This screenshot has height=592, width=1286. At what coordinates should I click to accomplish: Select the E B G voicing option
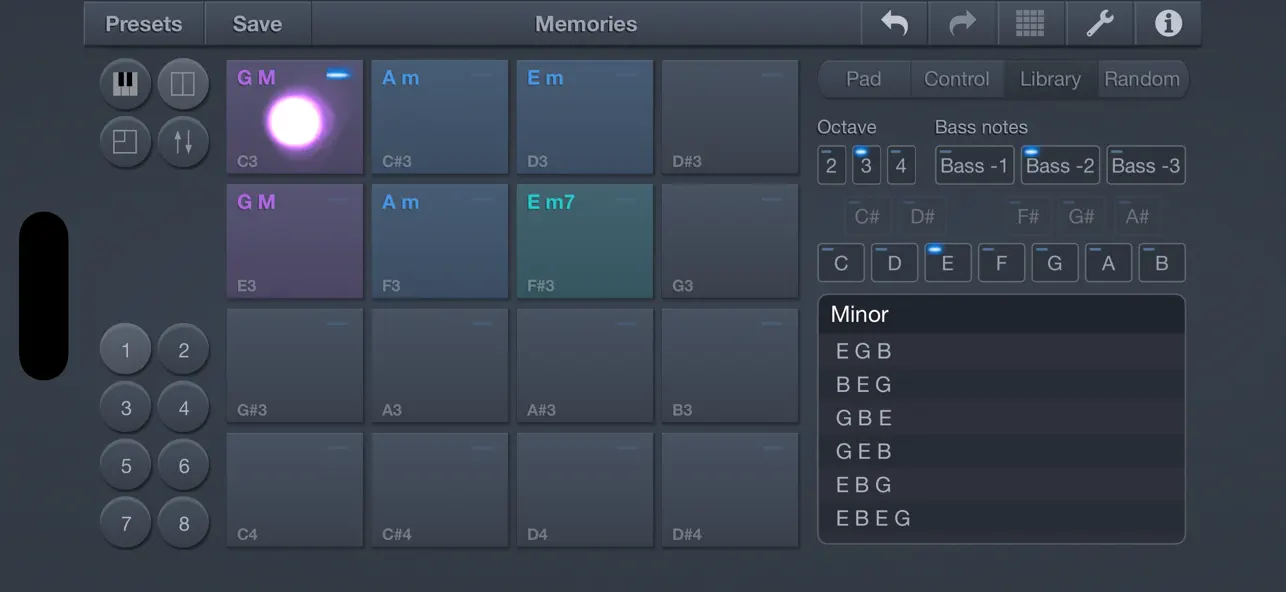1000,484
